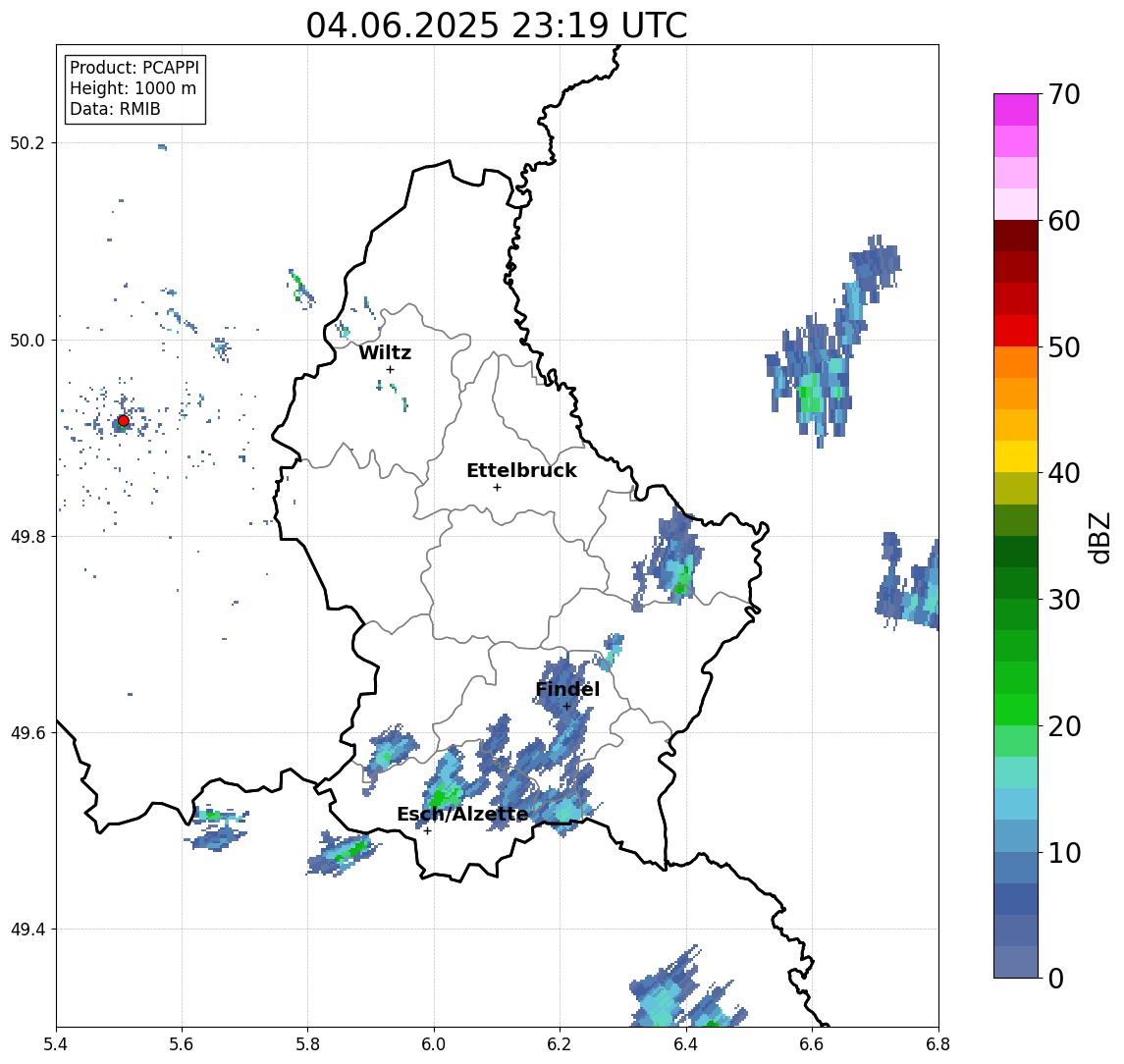
Task: Click the 5.8 longitude tick label
Action: pyautogui.click(x=308, y=1044)
